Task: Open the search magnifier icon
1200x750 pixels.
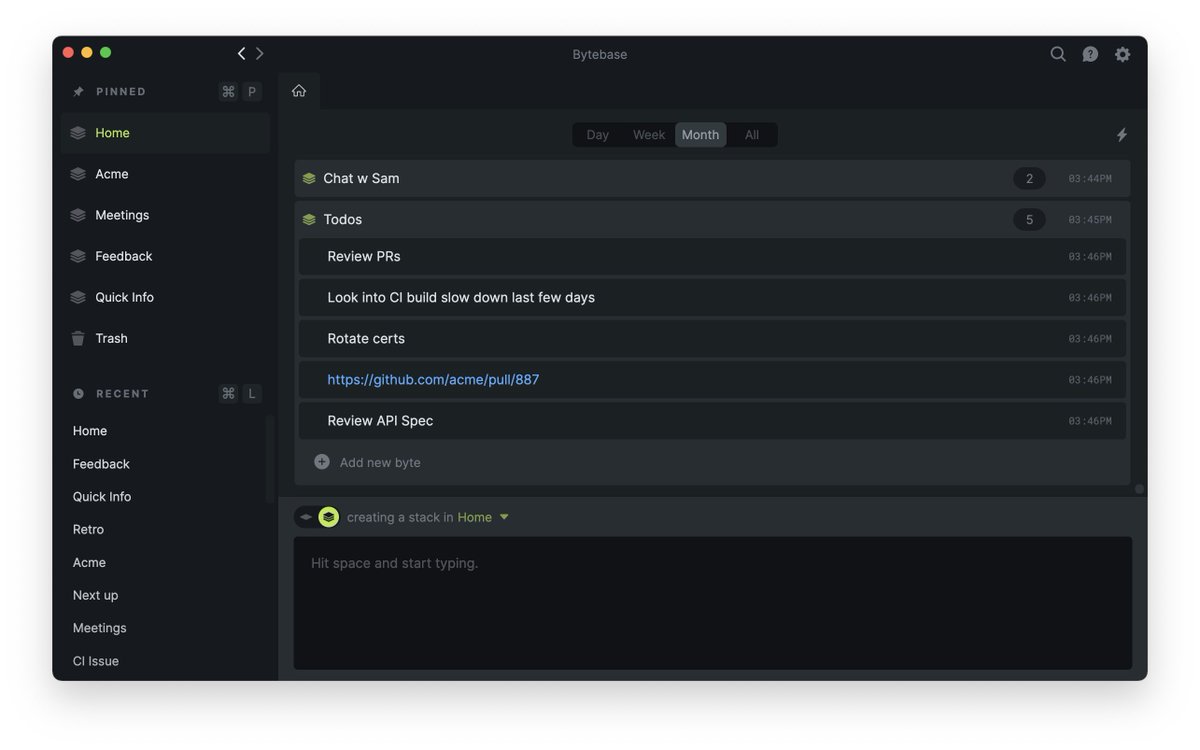Action: (x=1057, y=54)
